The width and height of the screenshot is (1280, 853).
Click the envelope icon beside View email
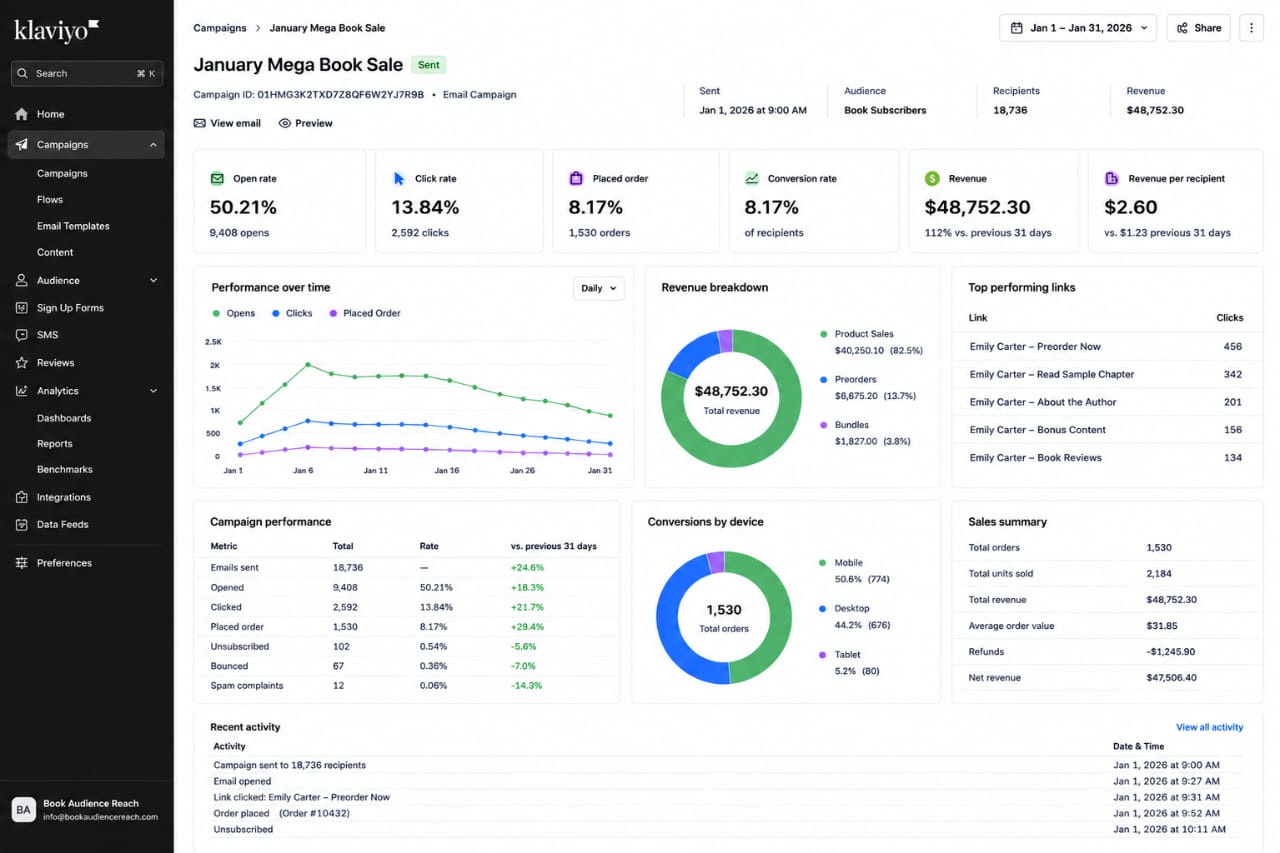(x=200, y=123)
